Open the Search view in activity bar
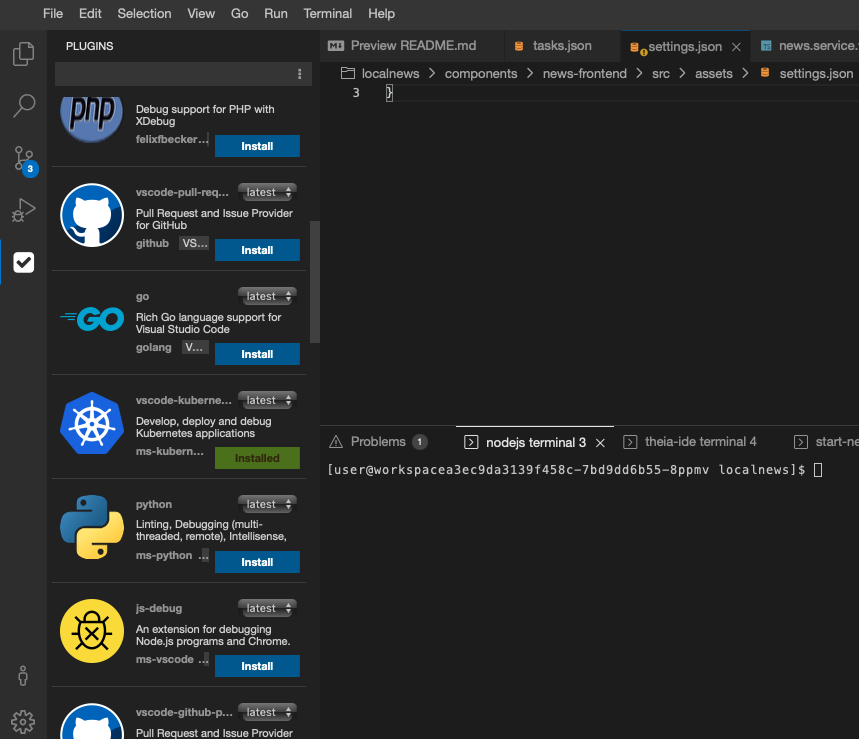859x739 pixels. pos(24,106)
